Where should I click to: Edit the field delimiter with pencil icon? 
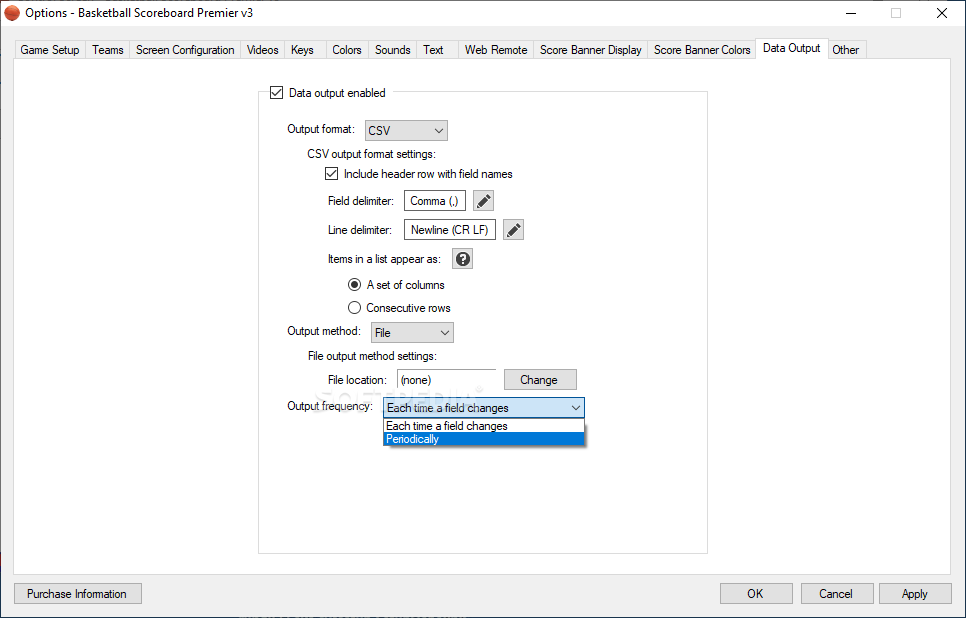484,201
